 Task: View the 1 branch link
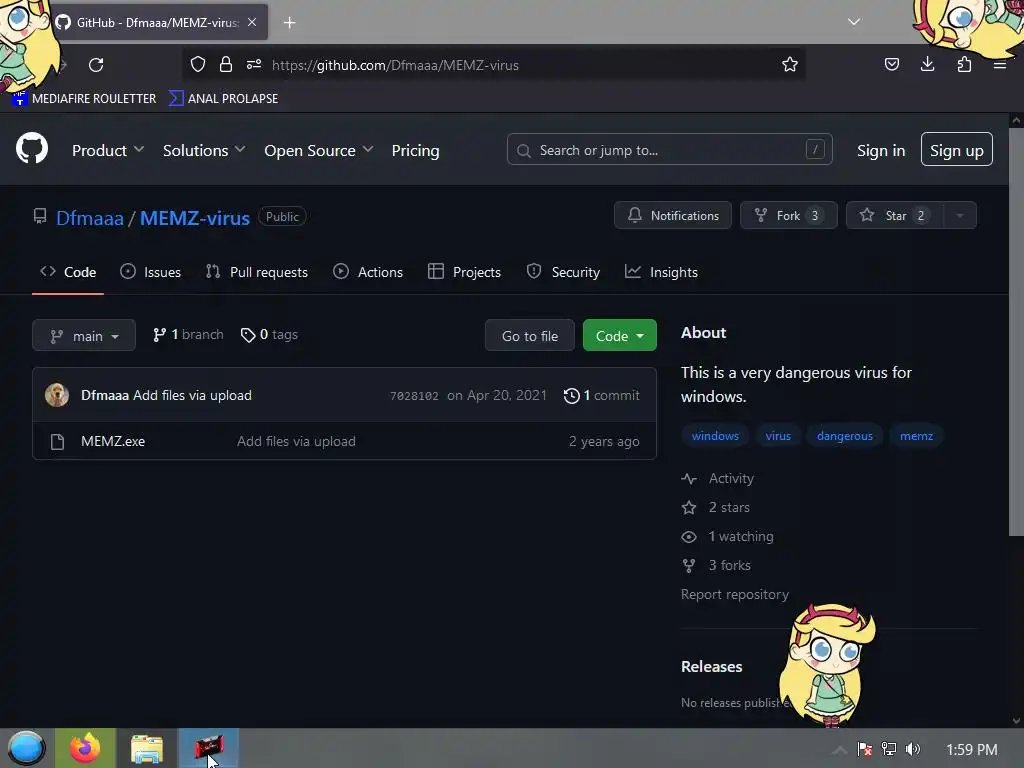(188, 334)
